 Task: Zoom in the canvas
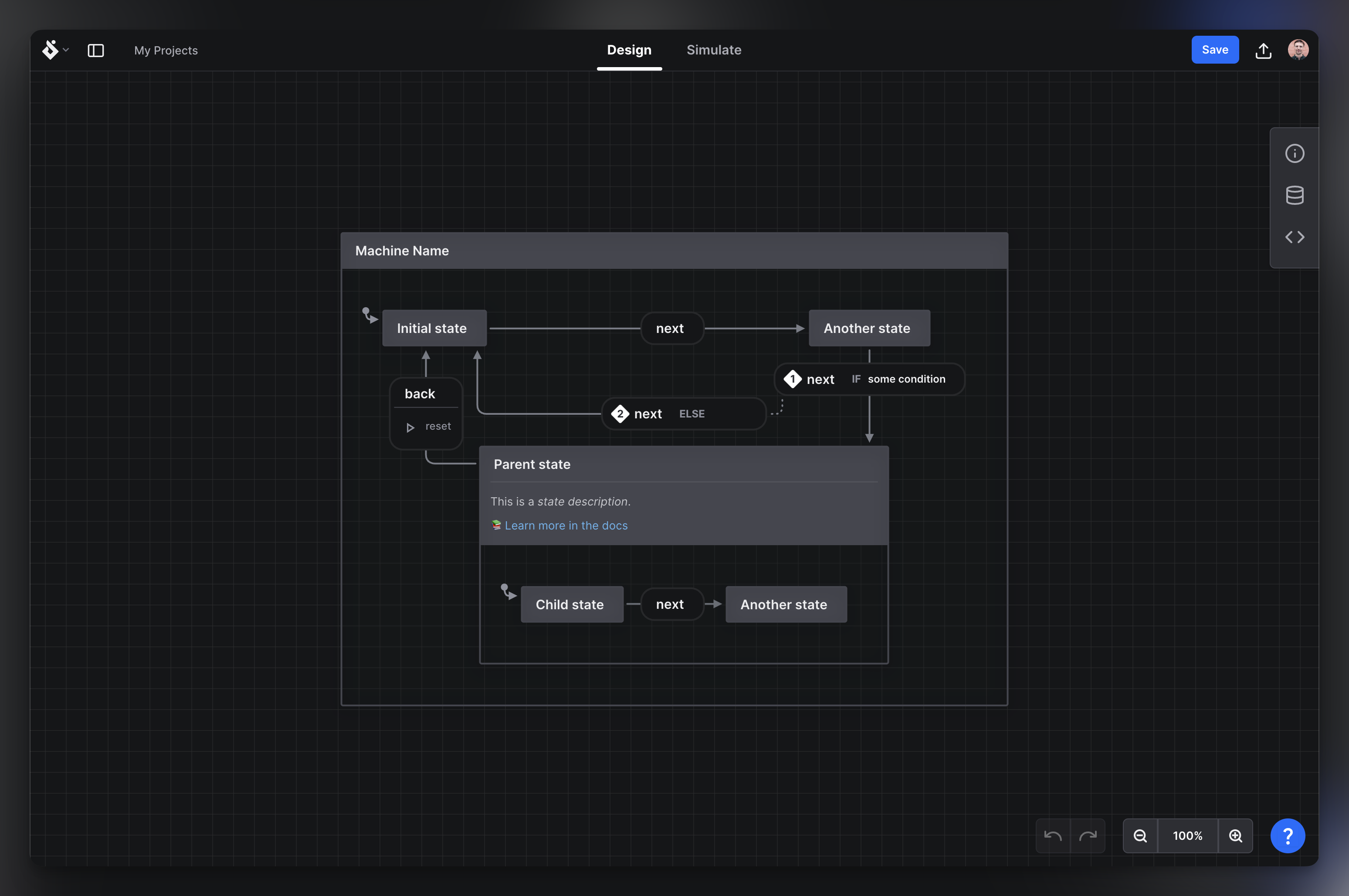pyautogui.click(x=1237, y=835)
